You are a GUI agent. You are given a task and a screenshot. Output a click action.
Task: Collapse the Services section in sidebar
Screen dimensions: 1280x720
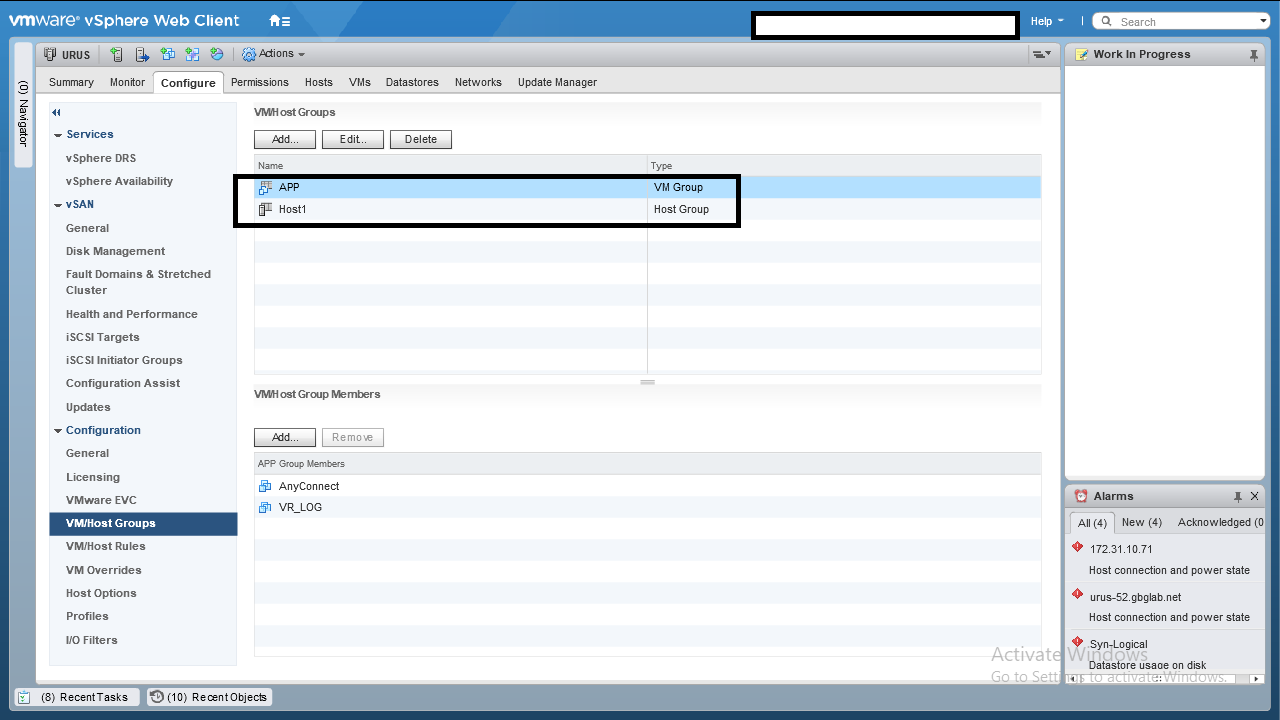tap(58, 135)
